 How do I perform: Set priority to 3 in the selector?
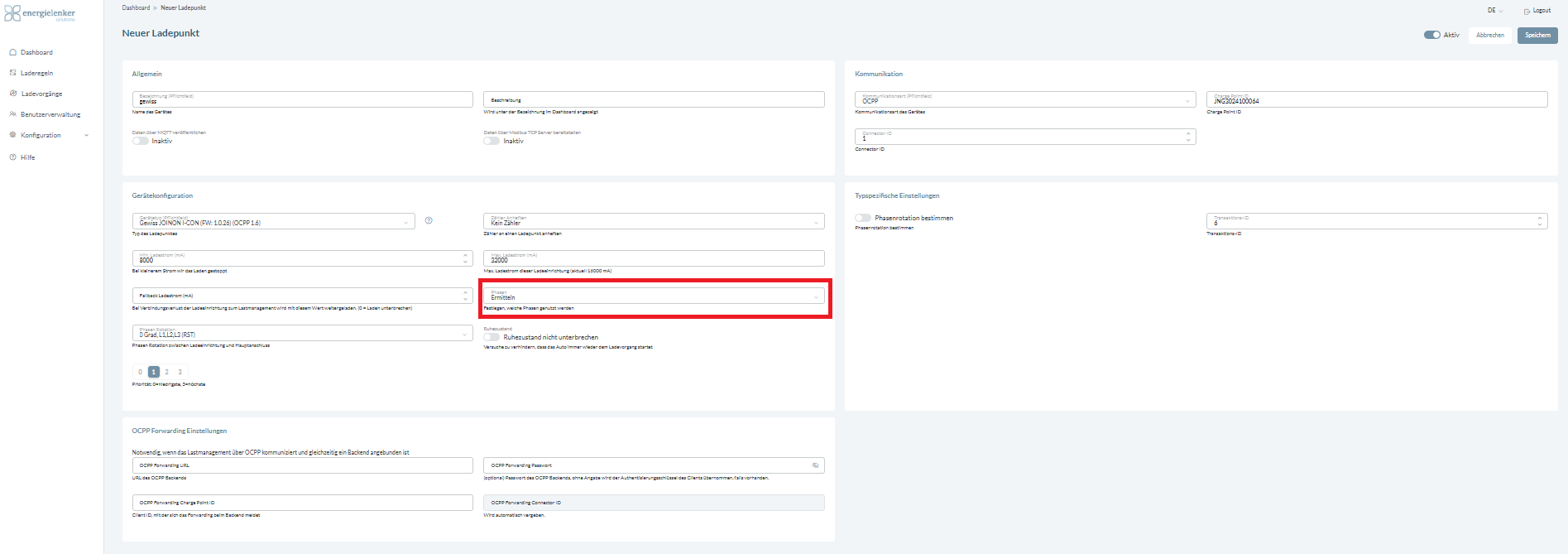click(x=180, y=372)
